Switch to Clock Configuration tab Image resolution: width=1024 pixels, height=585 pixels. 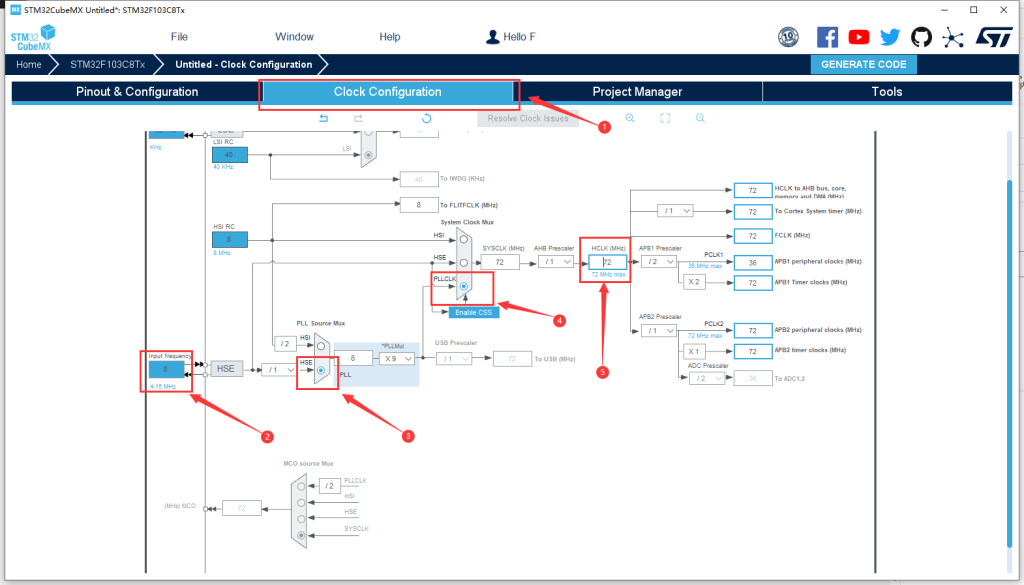click(x=387, y=92)
